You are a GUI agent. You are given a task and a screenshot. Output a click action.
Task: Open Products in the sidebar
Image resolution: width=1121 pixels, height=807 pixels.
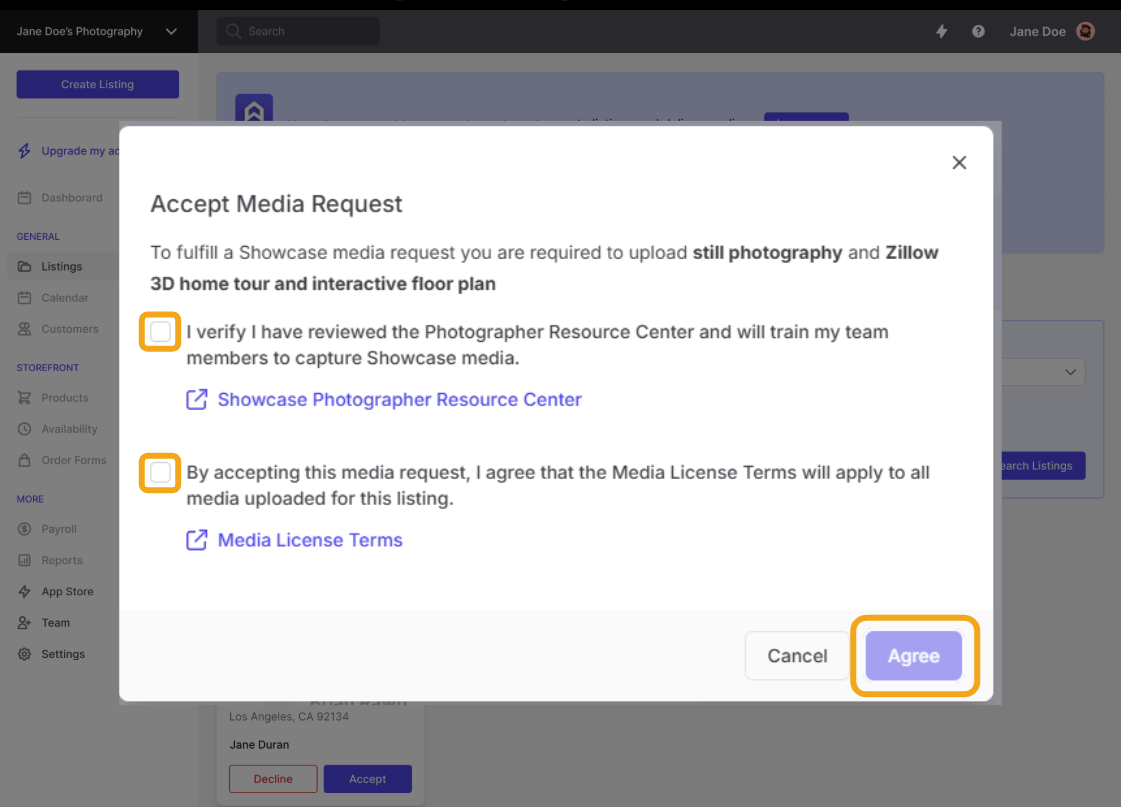tap(65, 397)
